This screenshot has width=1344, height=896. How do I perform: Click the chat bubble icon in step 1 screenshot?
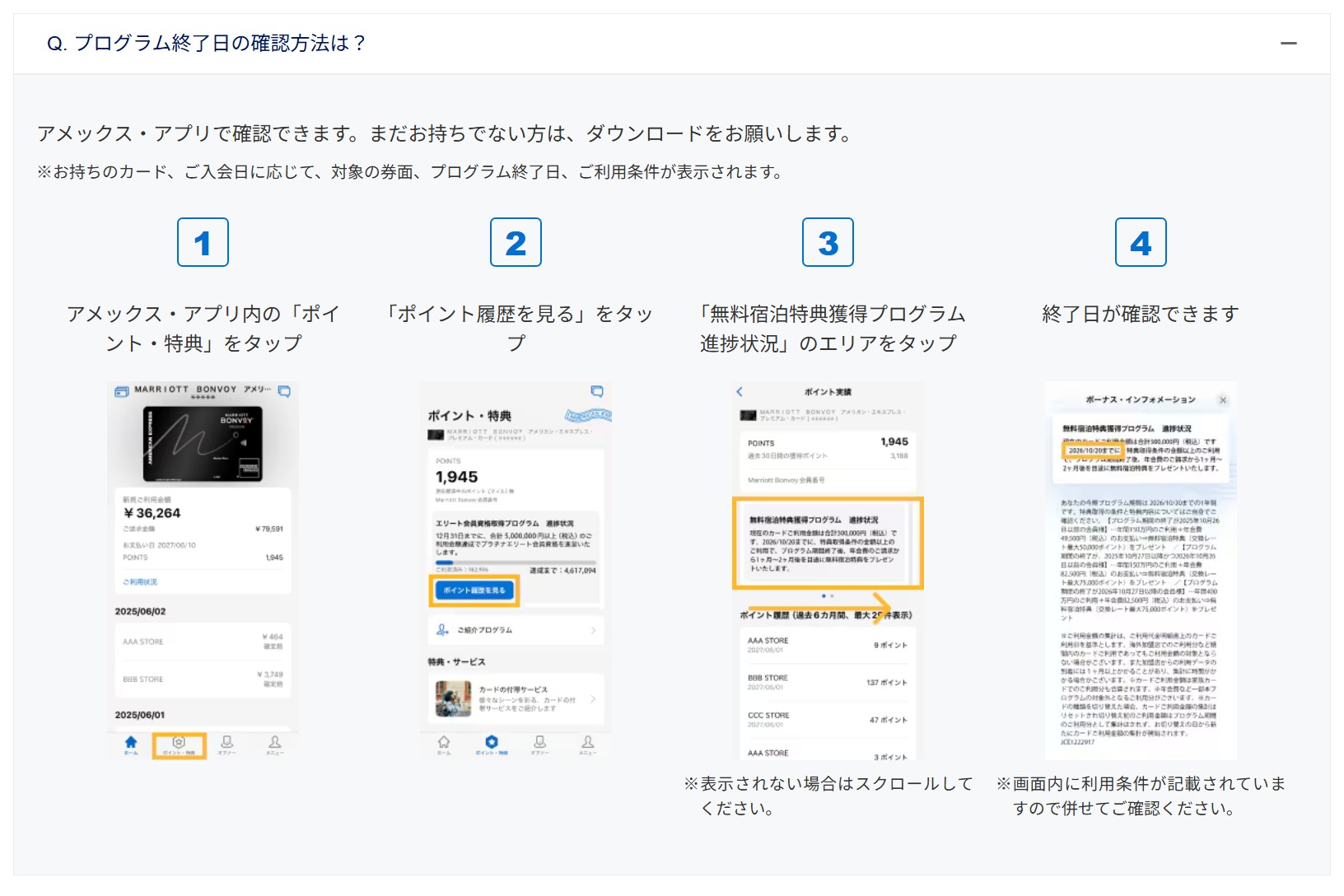[284, 391]
